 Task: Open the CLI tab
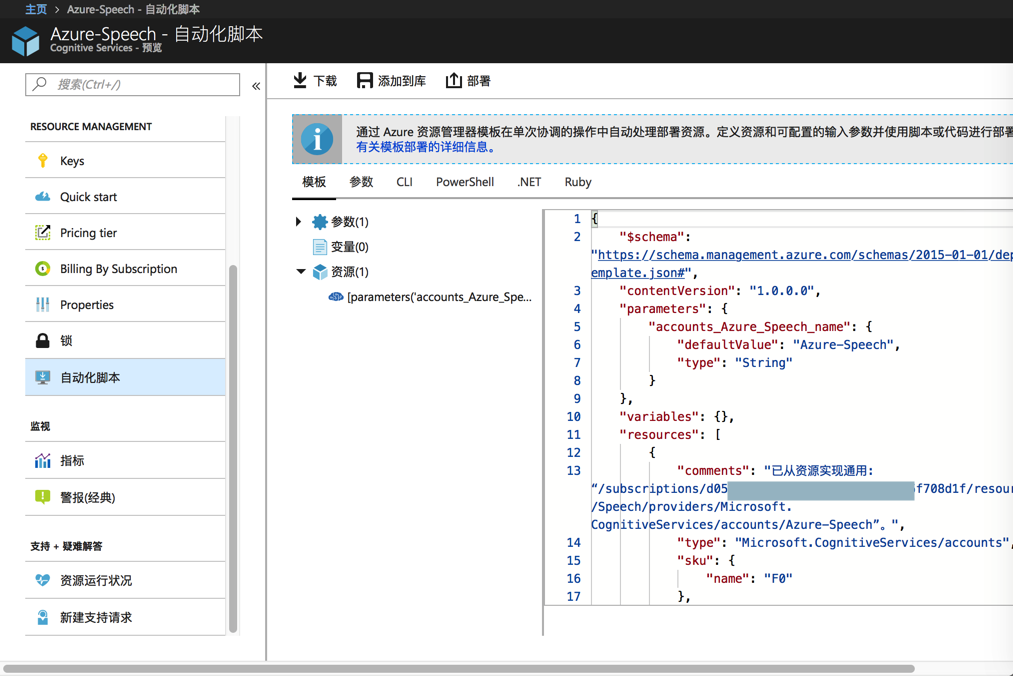tap(404, 182)
